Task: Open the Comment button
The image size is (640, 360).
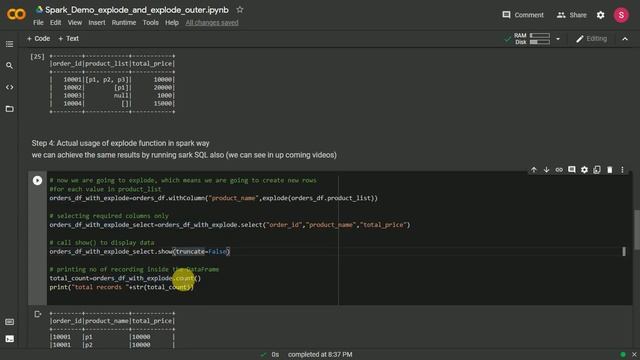Action: click(523, 15)
